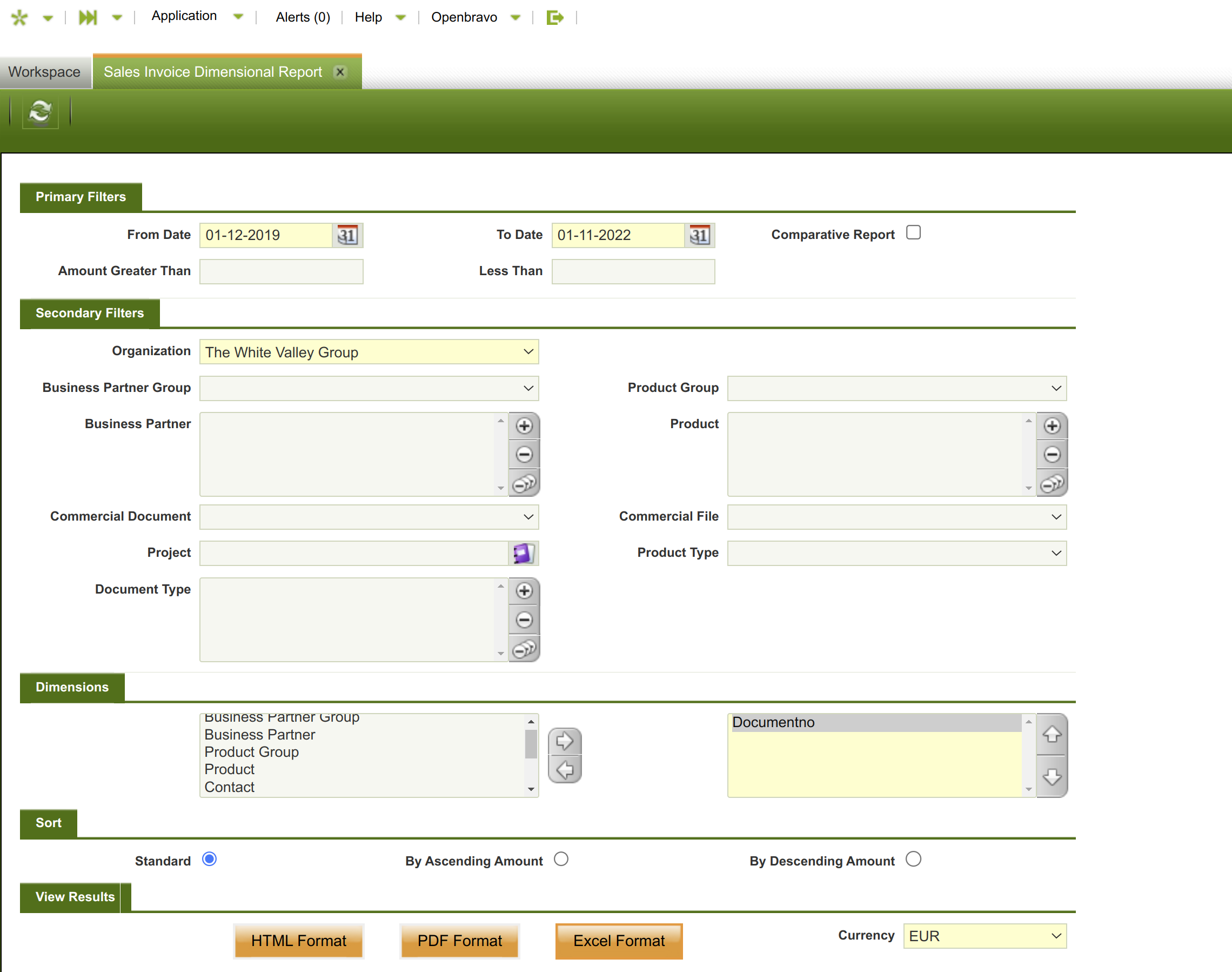Move dimension right with the arrow icon
Image resolution: width=1232 pixels, height=972 pixels.
pos(564,741)
